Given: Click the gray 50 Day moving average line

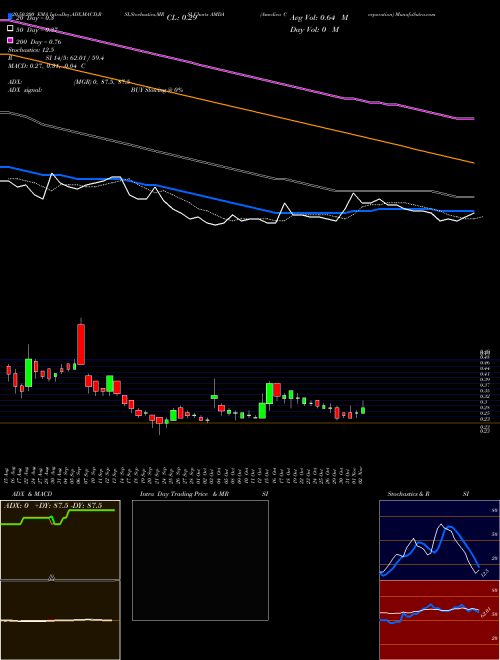Looking at the screenshot, I should 236,168.
